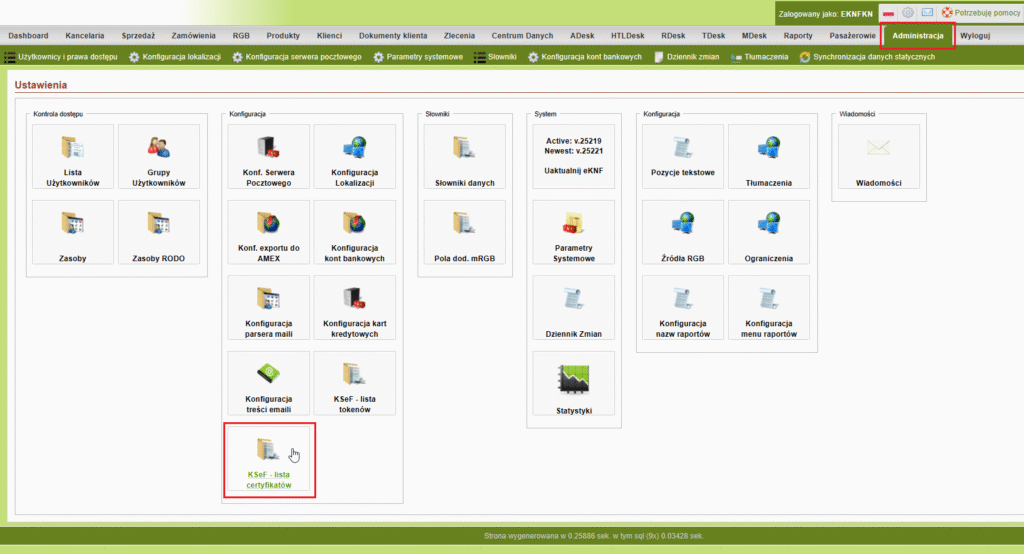Click the mail icon in top header
1024x554 pixels.
tap(927, 12)
